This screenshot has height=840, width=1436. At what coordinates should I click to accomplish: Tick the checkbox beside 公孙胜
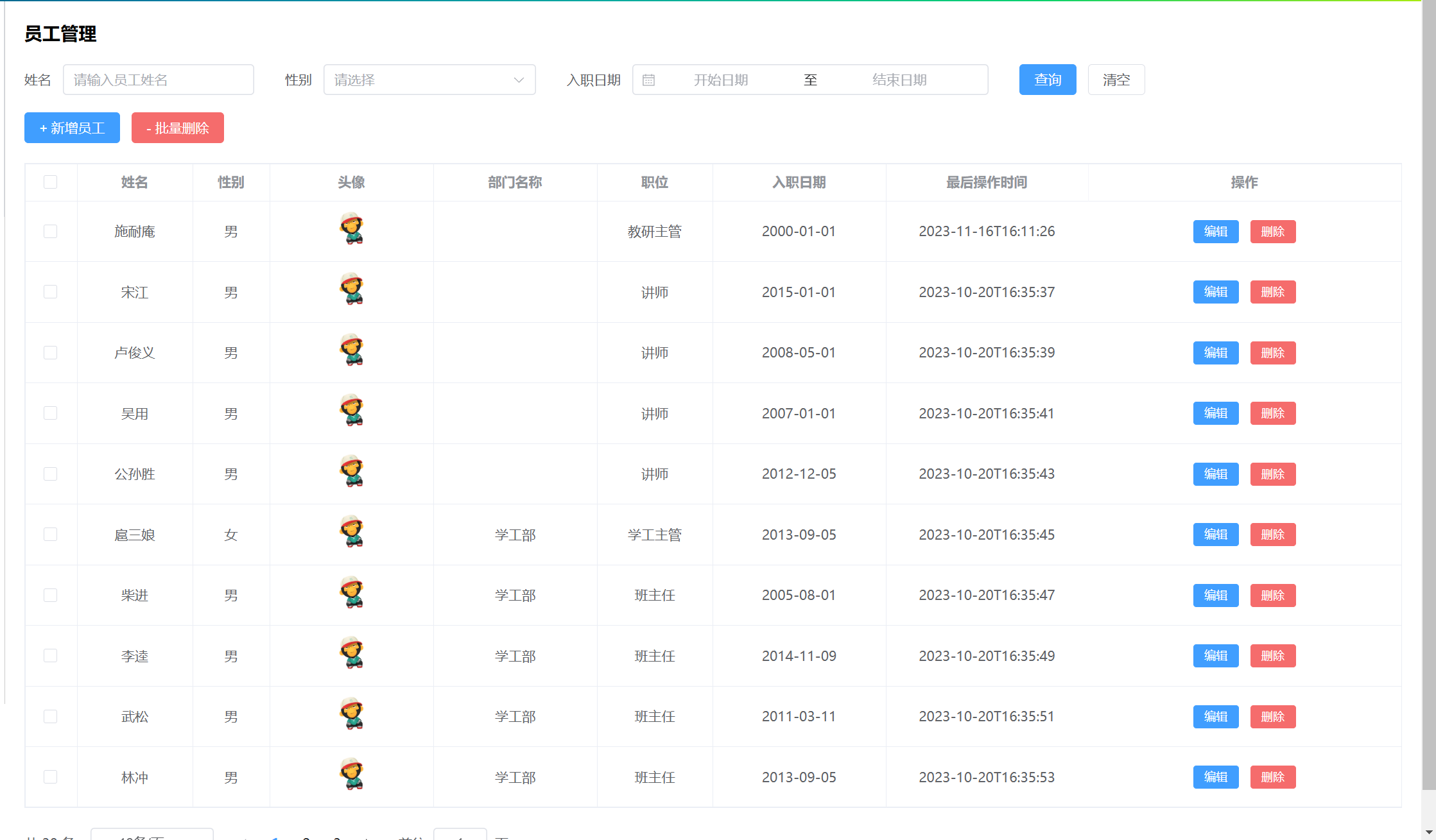pyautogui.click(x=51, y=474)
